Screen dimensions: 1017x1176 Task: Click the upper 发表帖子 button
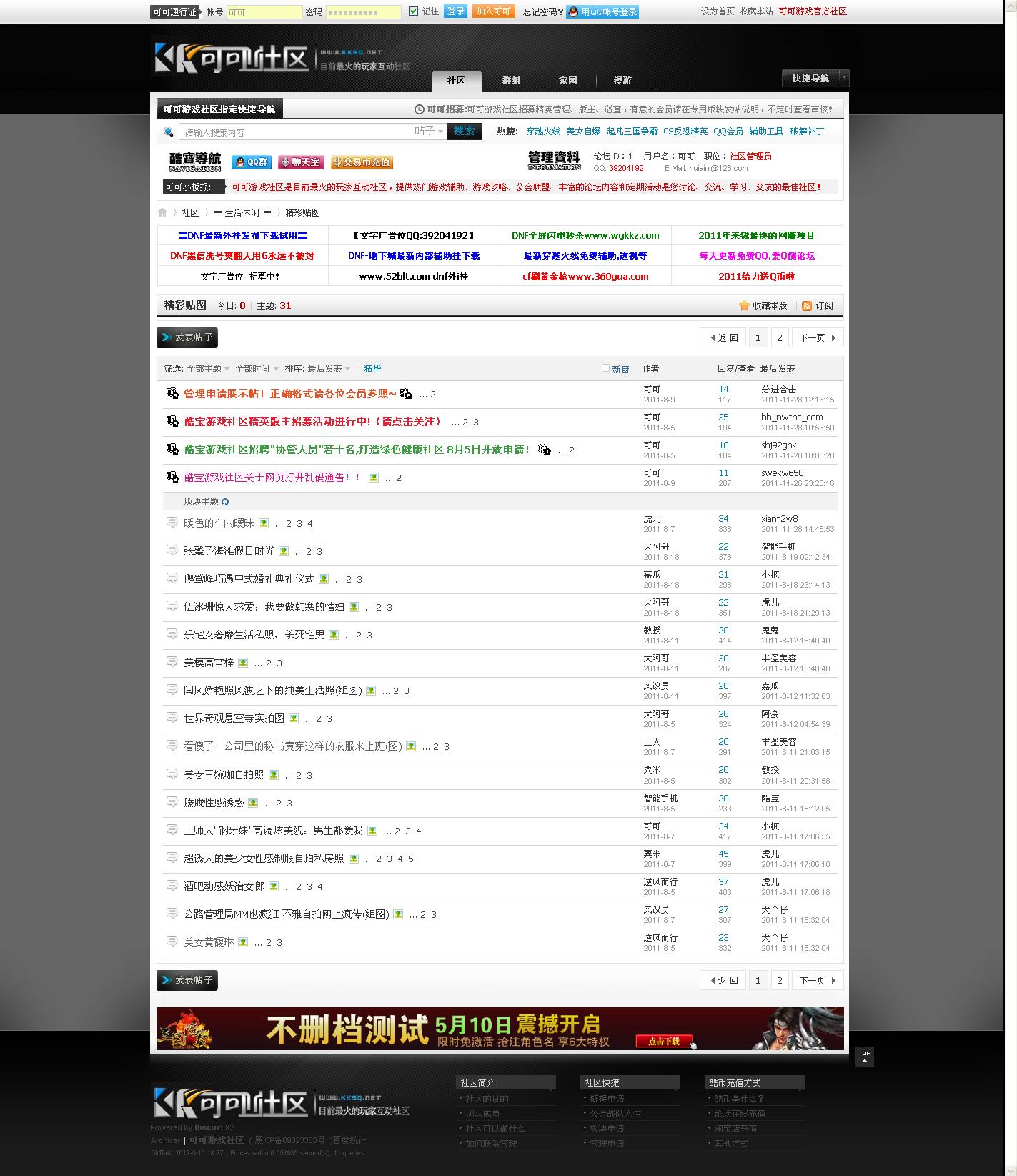click(x=187, y=337)
